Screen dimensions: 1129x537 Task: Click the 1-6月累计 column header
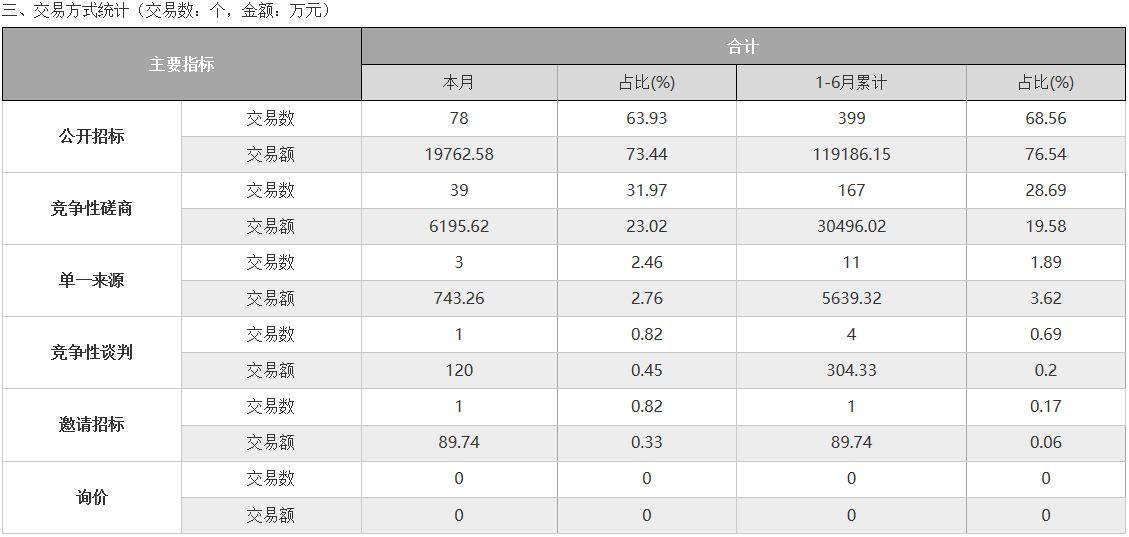(851, 83)
